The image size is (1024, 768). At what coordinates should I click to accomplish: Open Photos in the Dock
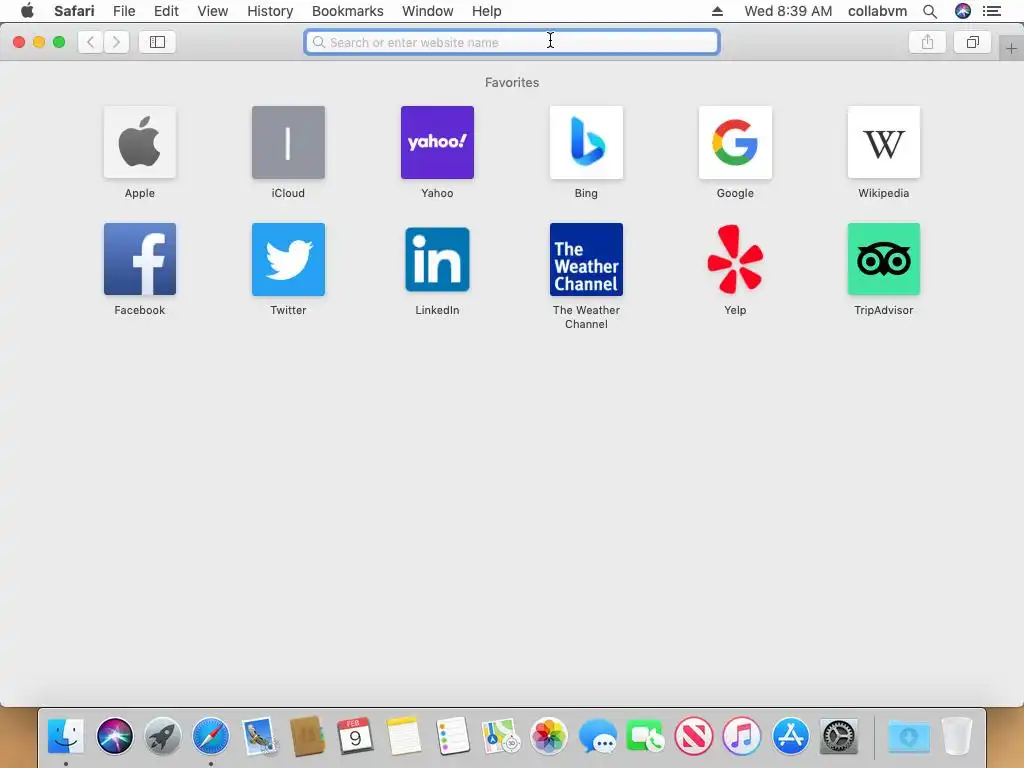point(549,736)
